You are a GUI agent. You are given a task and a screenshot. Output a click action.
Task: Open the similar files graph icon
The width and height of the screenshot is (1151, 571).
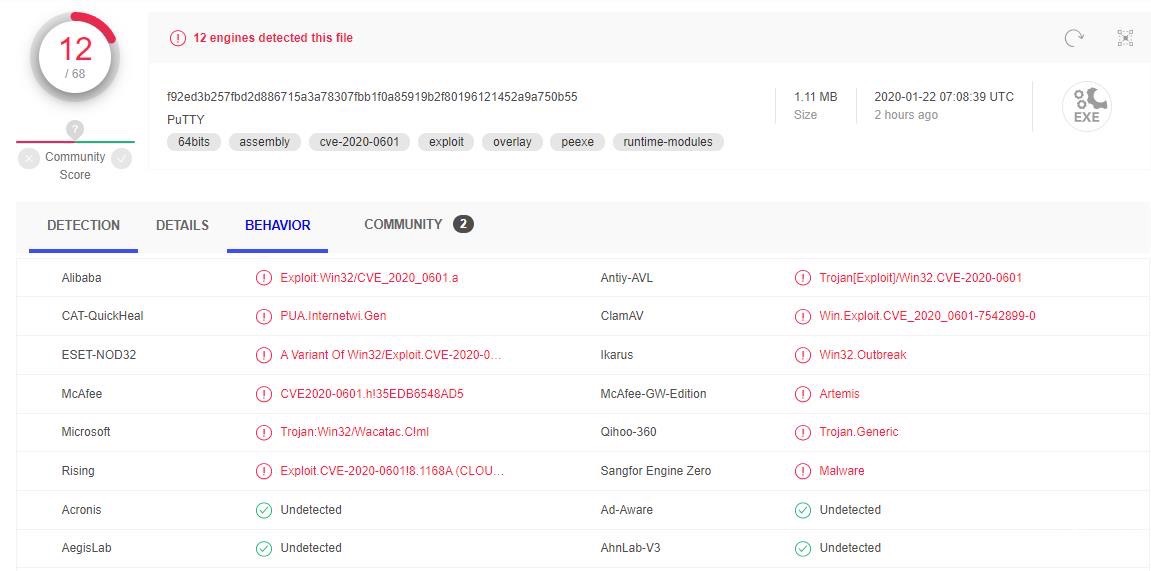coord(1125,38)
